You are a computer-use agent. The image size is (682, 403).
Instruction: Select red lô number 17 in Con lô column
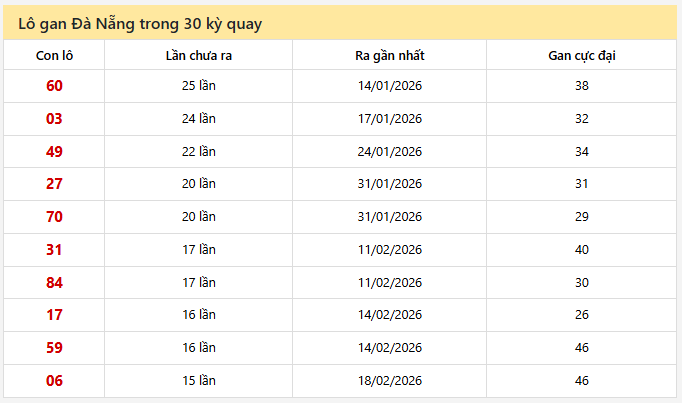tap(54, 315)
